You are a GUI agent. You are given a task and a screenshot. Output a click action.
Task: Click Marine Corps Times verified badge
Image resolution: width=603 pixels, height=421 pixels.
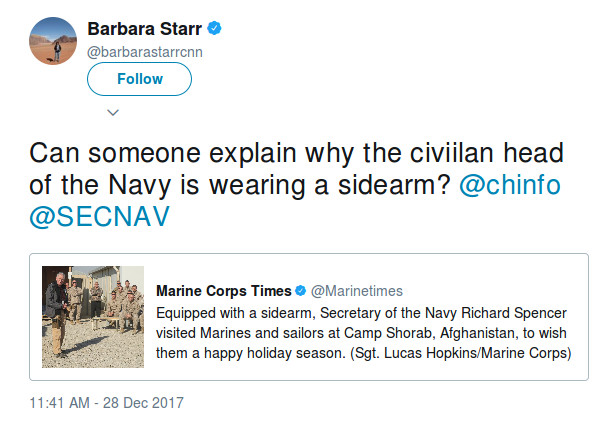pos(298,291)
